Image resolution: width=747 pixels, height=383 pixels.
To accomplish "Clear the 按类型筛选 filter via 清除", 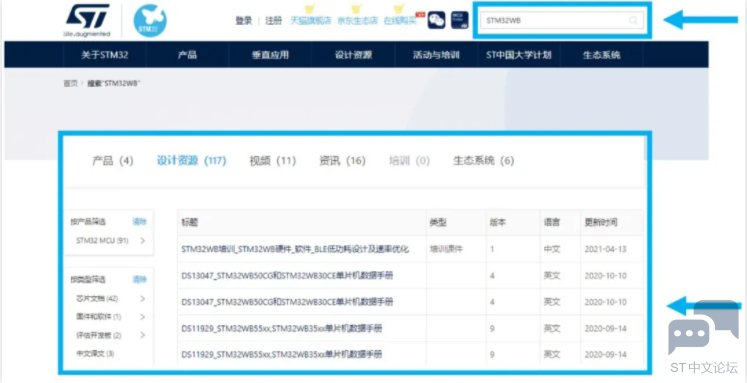I will pos(139,280).
